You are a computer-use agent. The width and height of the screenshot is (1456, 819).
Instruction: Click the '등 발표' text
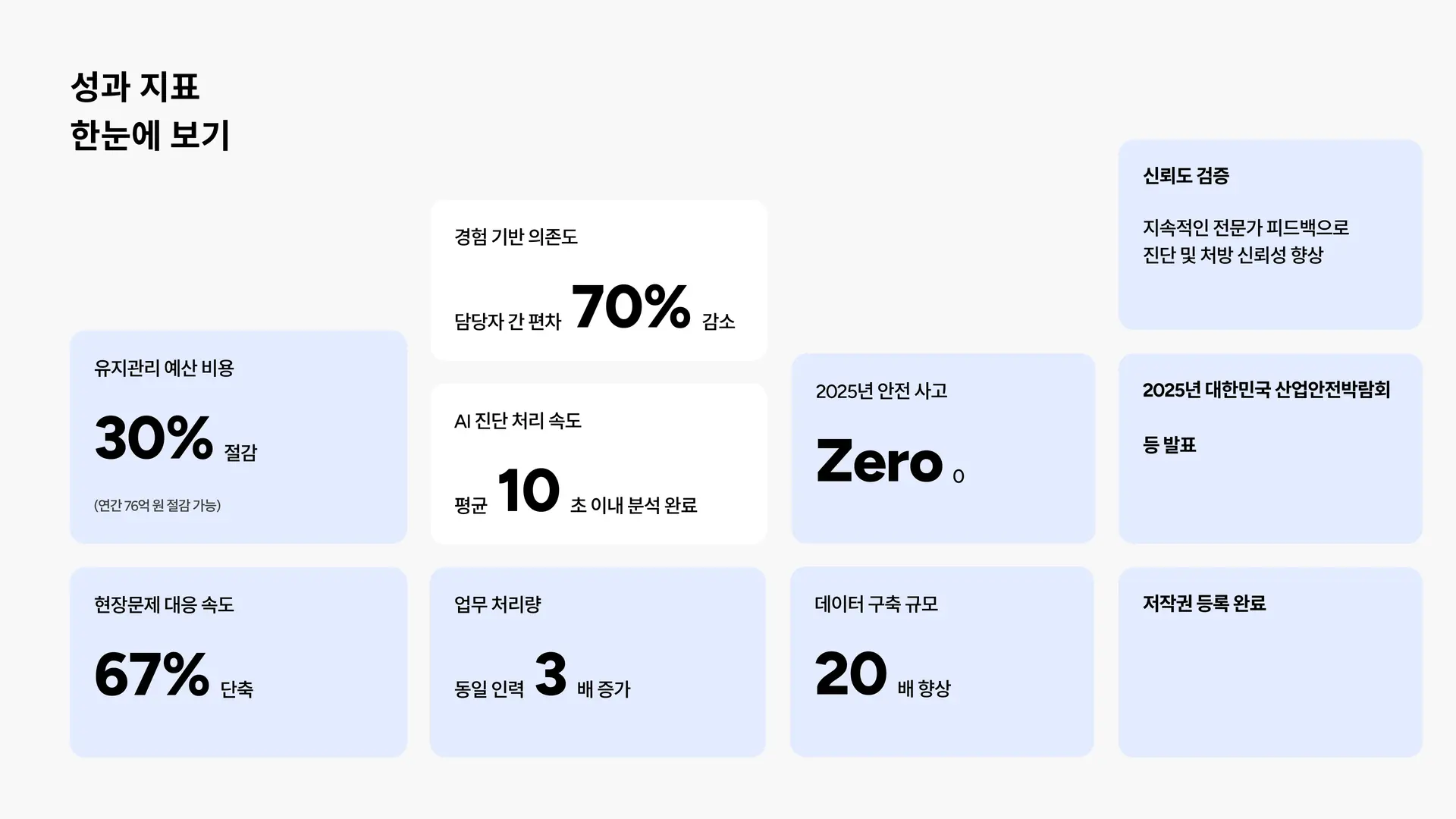click(x=1169, y=445)
